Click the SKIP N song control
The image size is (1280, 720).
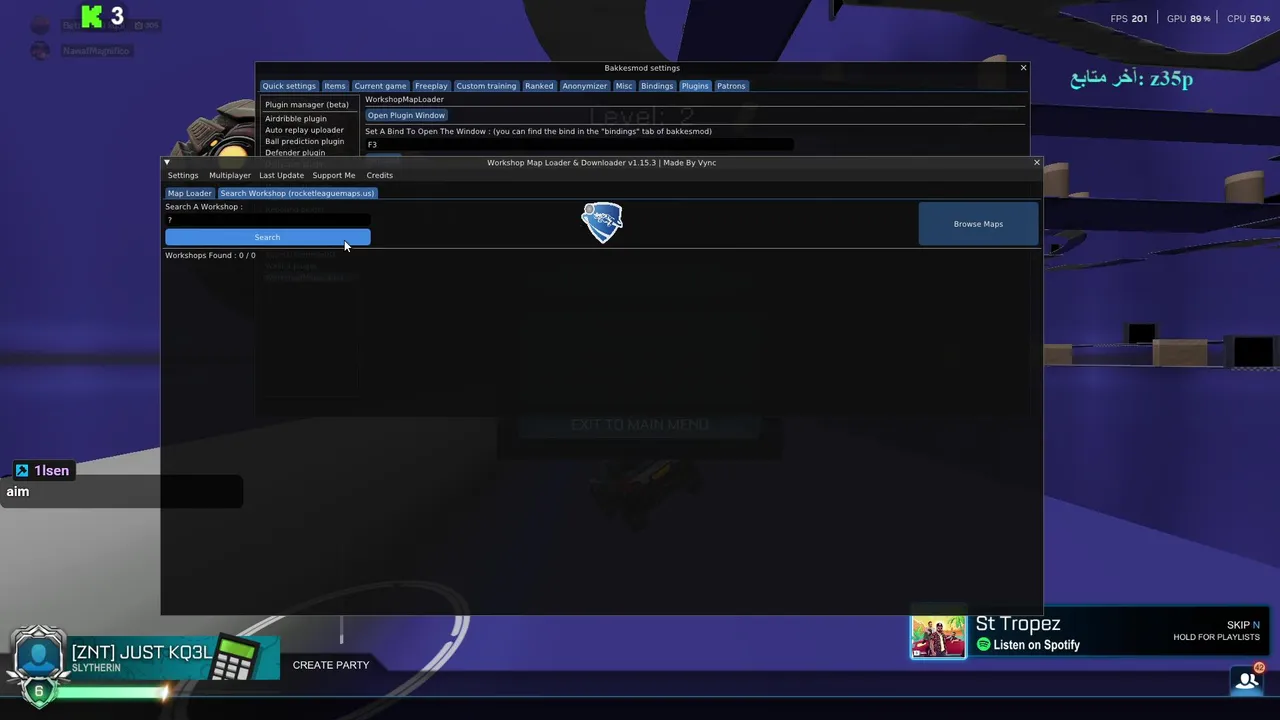[1243, 625]
